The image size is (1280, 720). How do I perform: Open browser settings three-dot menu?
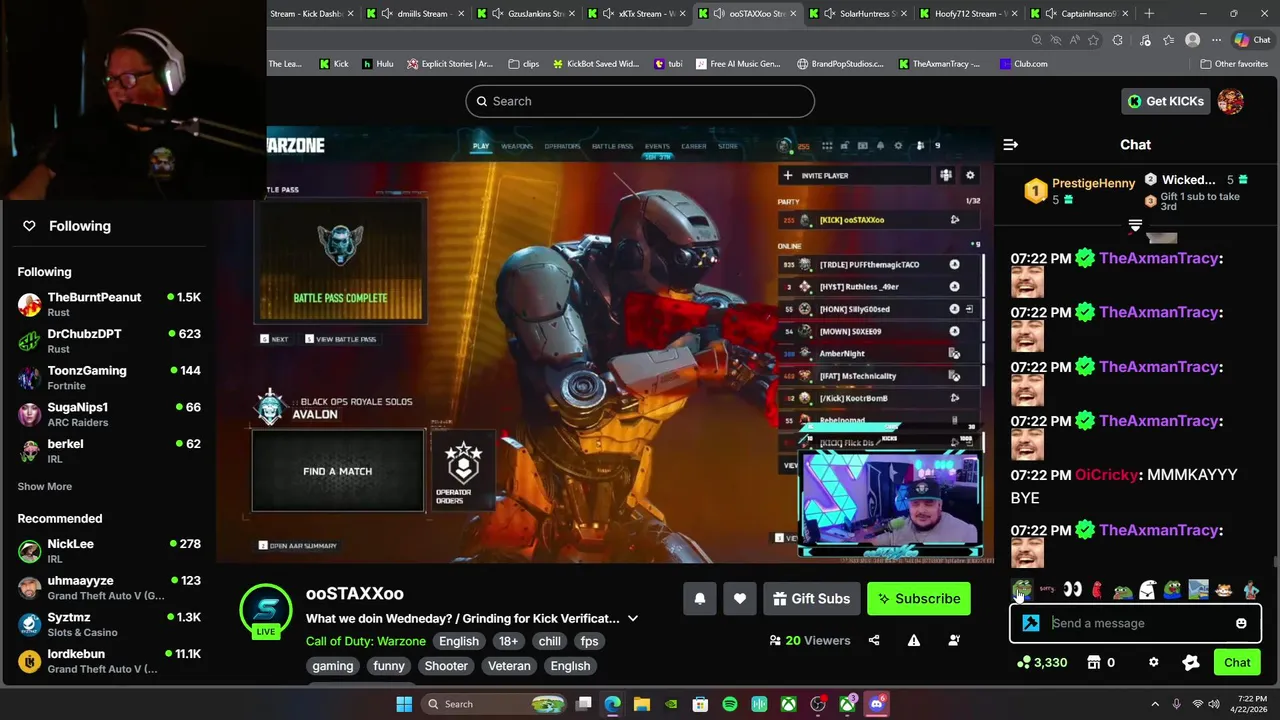coord(1216,40)
